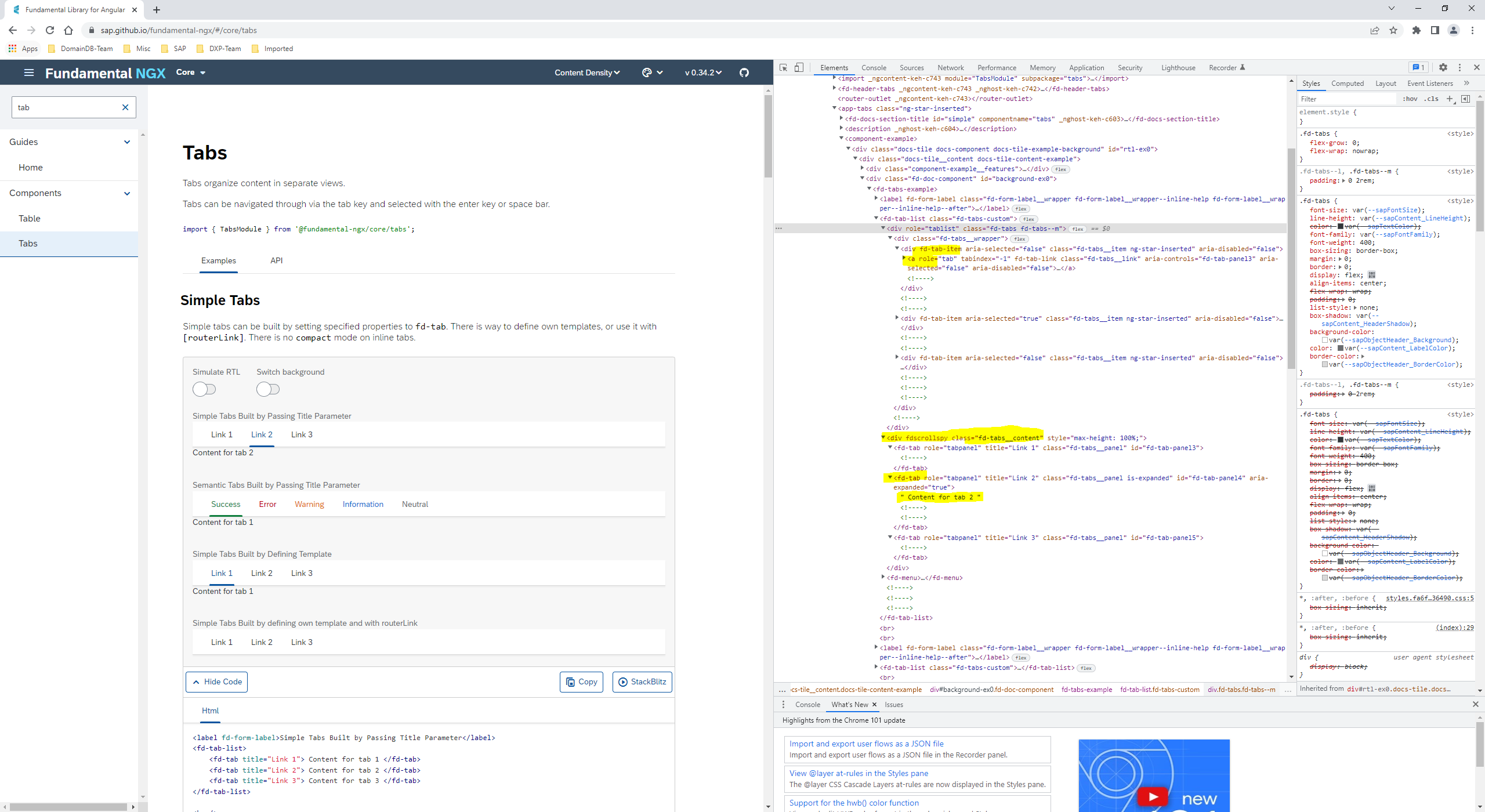
Task: Reload the page
Action: point(50,30)
